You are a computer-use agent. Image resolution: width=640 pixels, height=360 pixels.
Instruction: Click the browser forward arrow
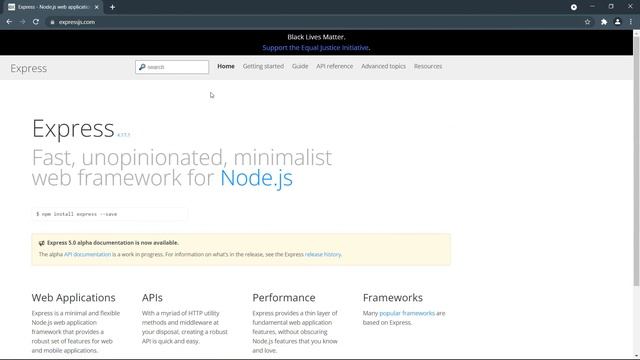[x=22, y=22]
